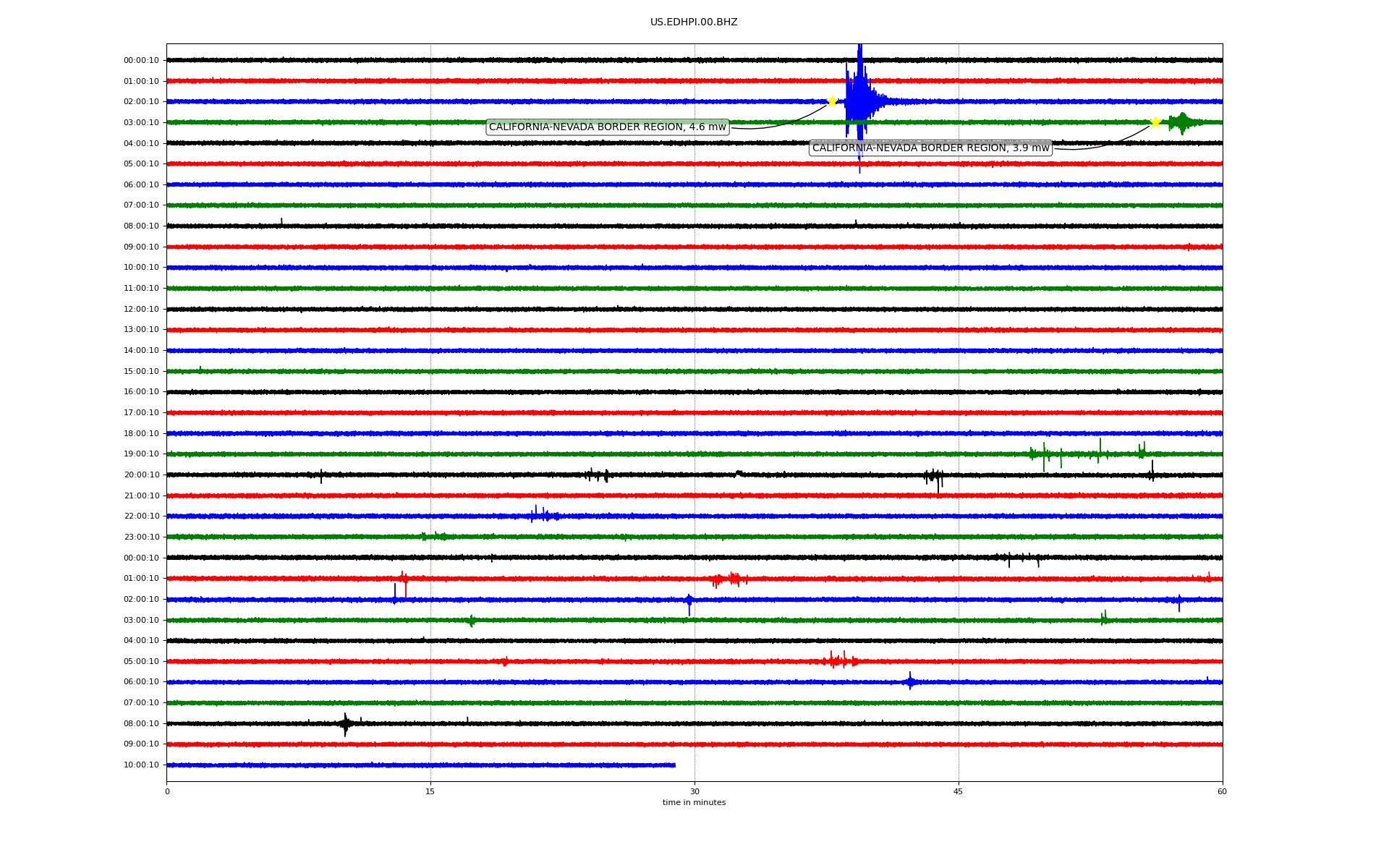
Task: Click the 14:00:10 row label
Action: 141,351
